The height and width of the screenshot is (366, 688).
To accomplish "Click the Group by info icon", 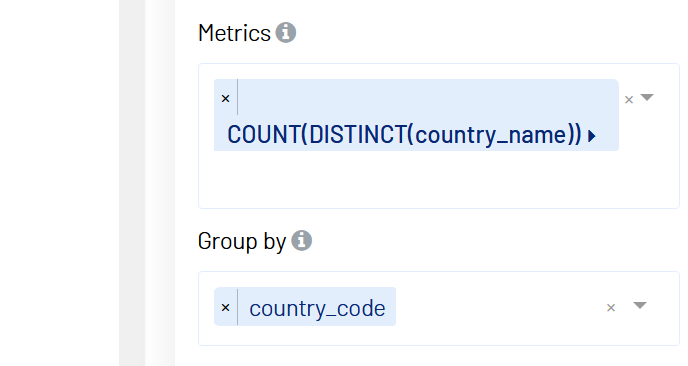I will tap(301, 241).
